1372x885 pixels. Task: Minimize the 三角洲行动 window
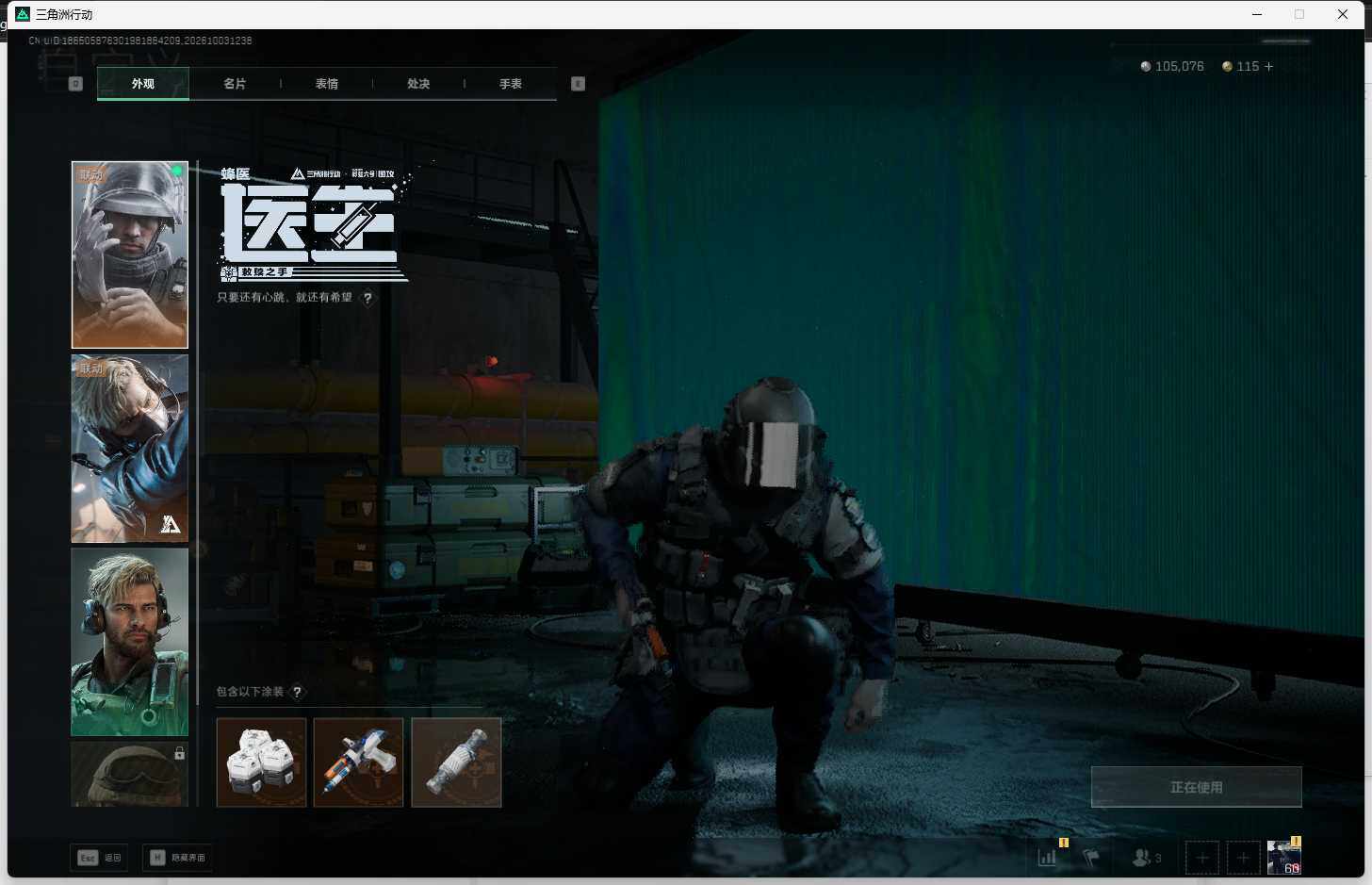(1257, 14)
